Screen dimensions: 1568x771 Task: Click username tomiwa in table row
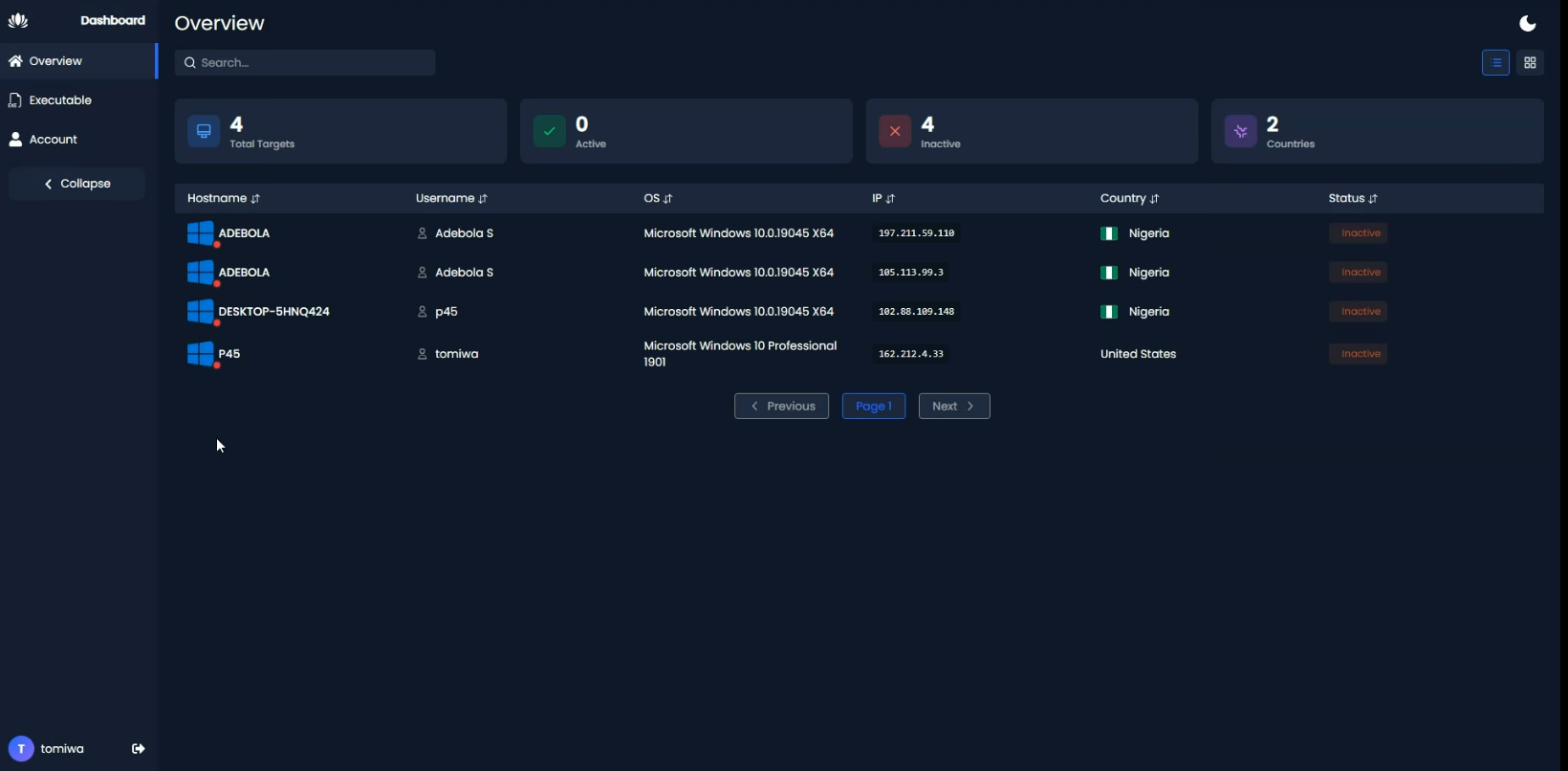[457, 354]
